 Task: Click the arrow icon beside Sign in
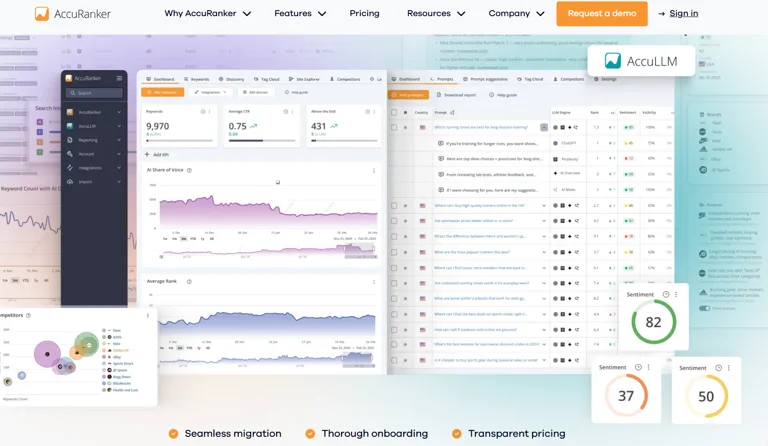661,14
